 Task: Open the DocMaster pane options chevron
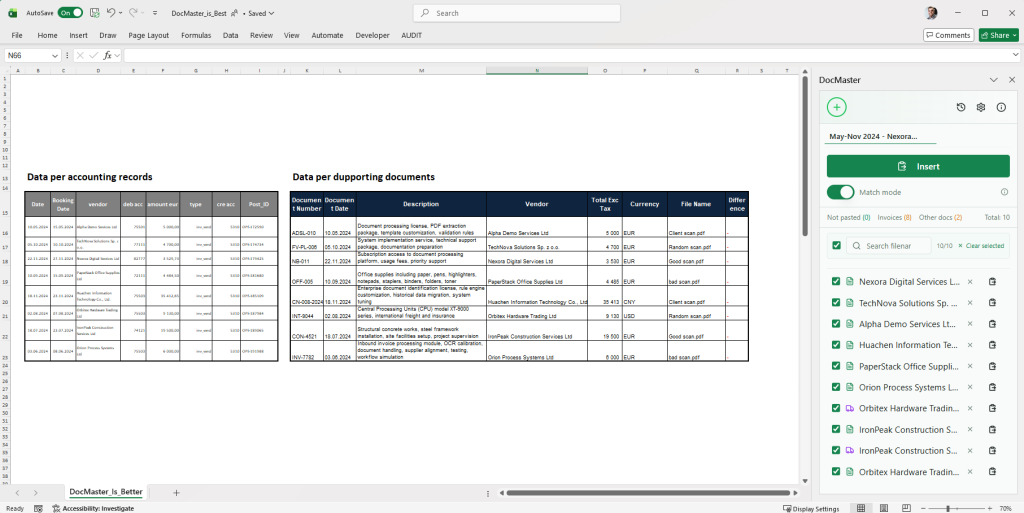pos(993,80)
